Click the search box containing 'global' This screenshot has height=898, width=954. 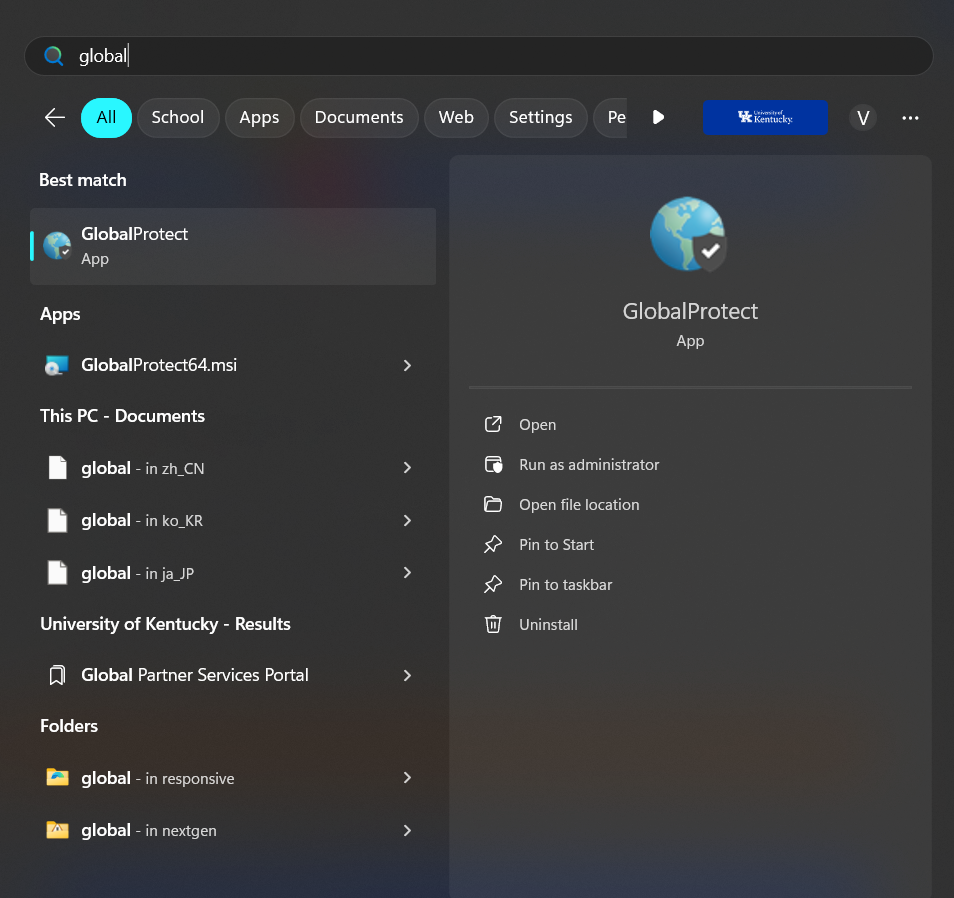pyautogui.click(x=478, y=56)
